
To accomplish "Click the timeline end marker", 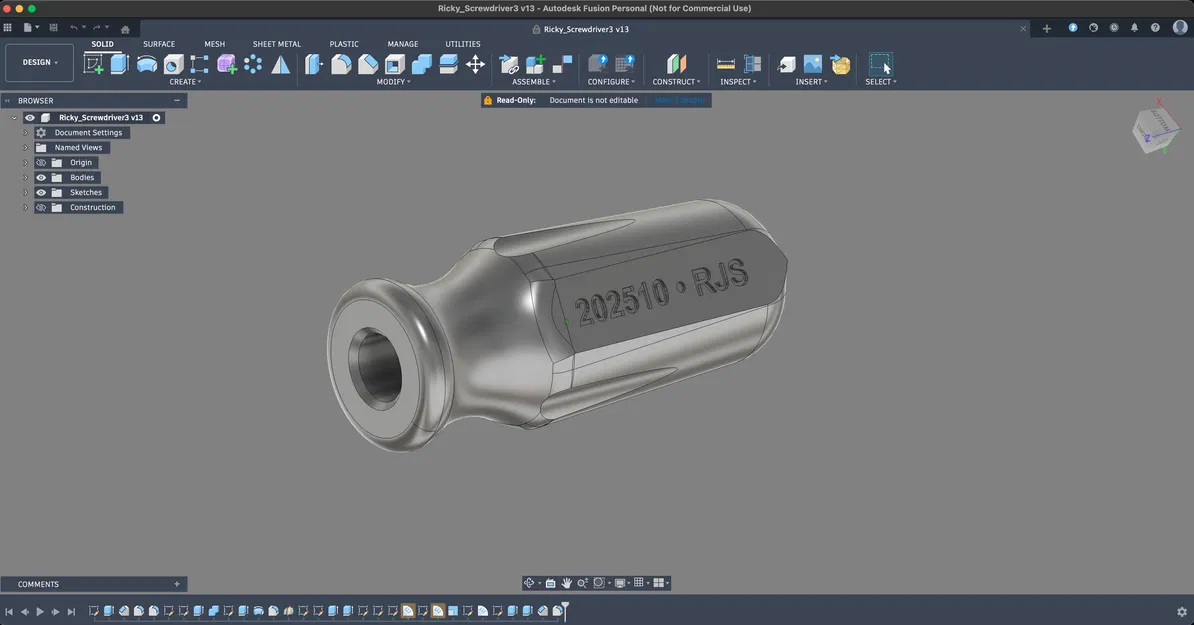I will [x=565, y=610].
